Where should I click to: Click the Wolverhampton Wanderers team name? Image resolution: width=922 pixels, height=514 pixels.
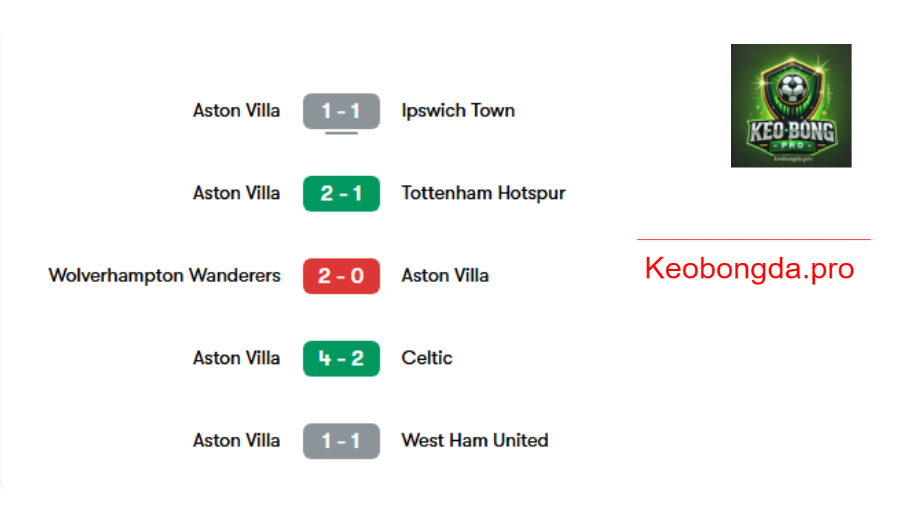(x=165, y=276)
